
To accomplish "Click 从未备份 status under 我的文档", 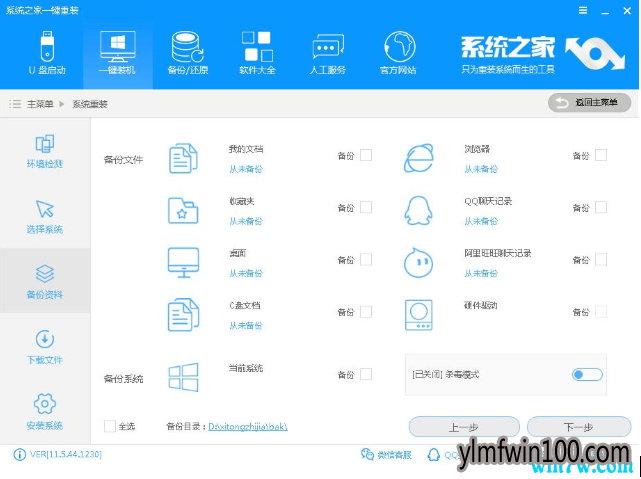I will (x=246, y=169).
